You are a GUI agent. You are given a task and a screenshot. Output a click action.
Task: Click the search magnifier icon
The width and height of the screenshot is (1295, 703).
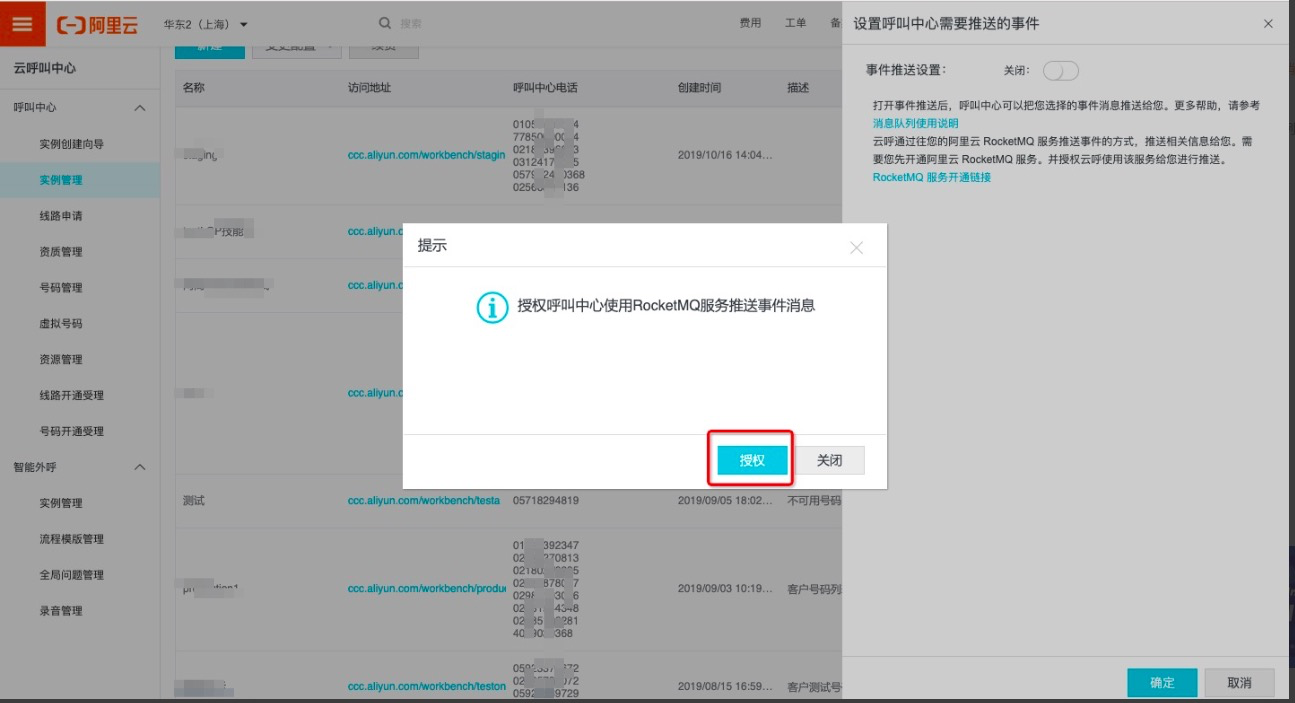click(385, 23)
